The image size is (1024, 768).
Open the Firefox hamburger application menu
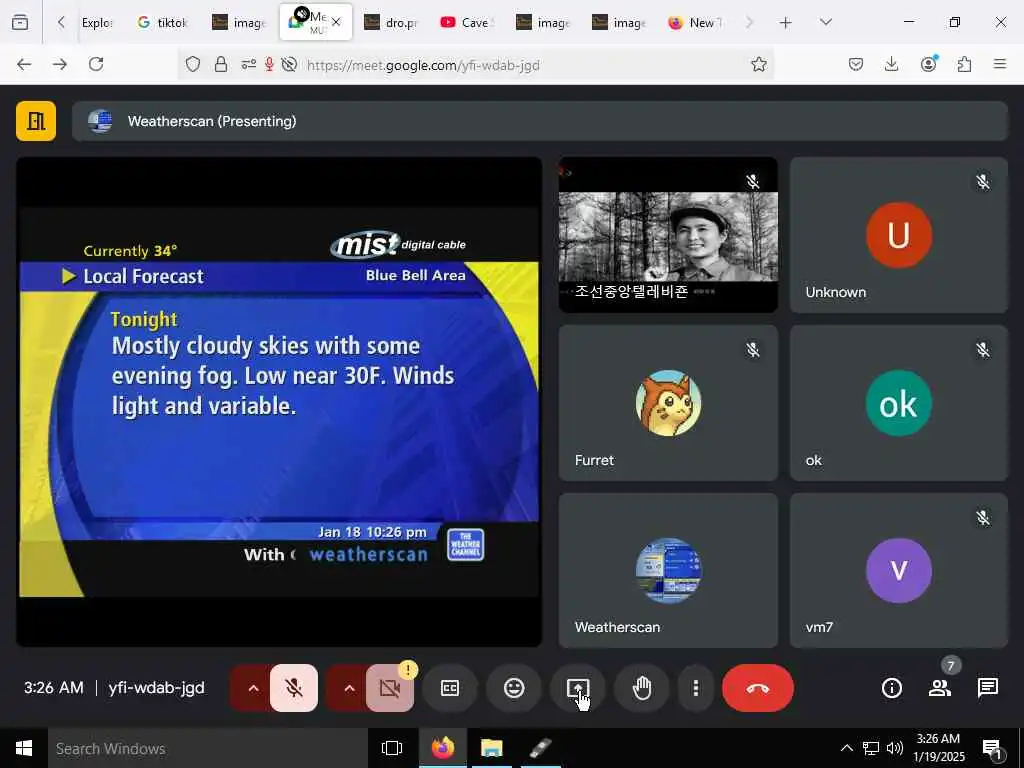(x=1000, y=64)
